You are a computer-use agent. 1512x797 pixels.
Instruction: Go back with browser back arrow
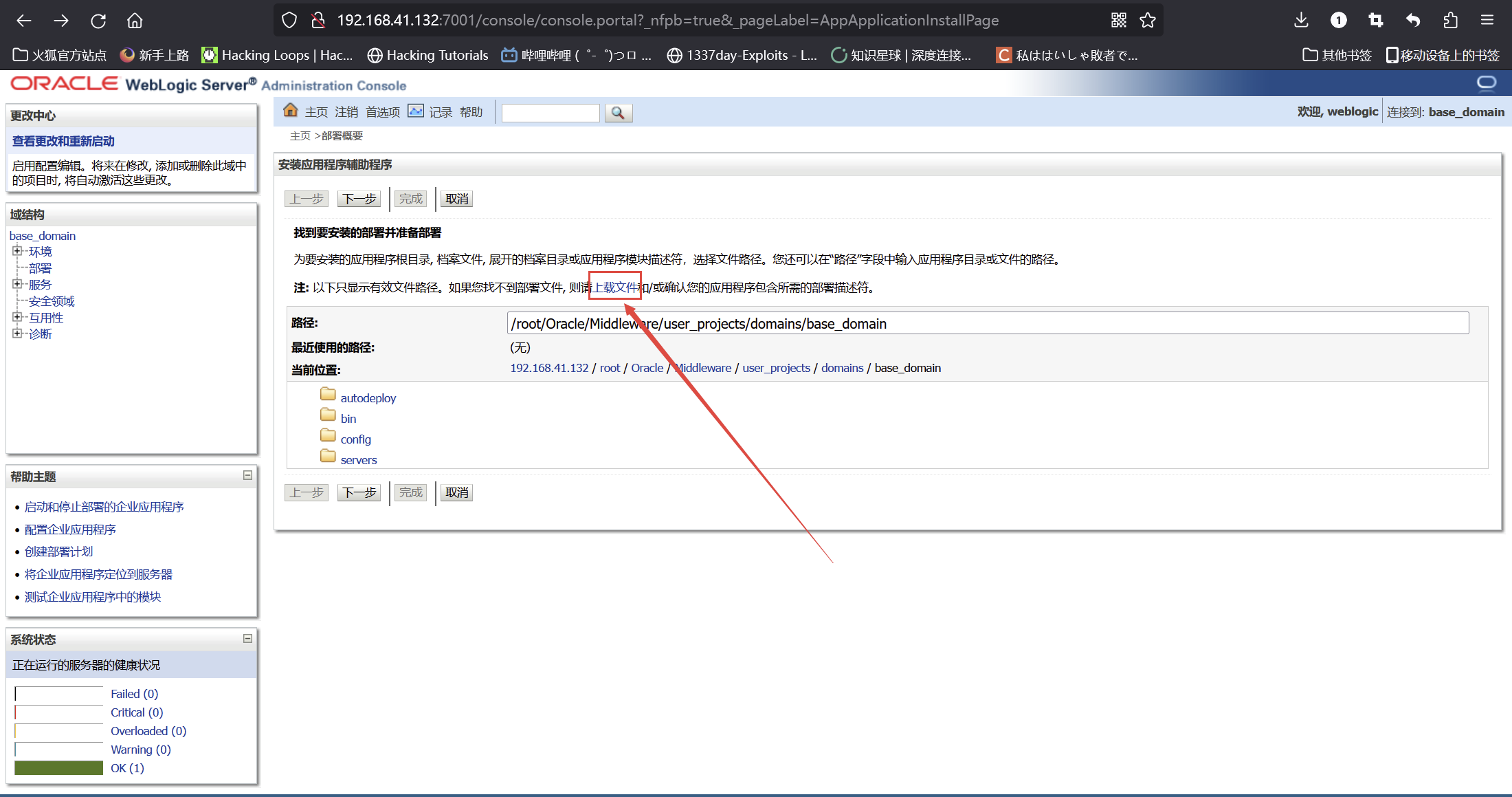tap(24, 21)
